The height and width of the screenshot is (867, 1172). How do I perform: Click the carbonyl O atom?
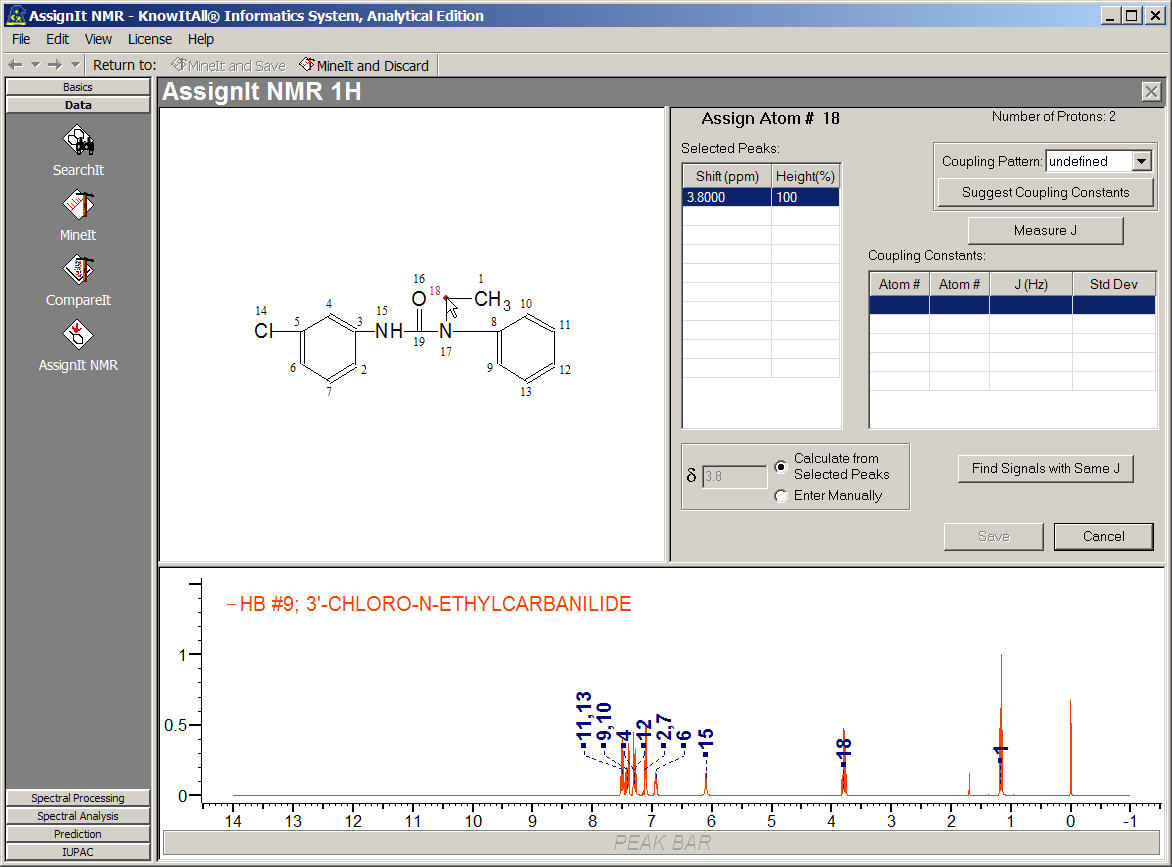point(419,299)
